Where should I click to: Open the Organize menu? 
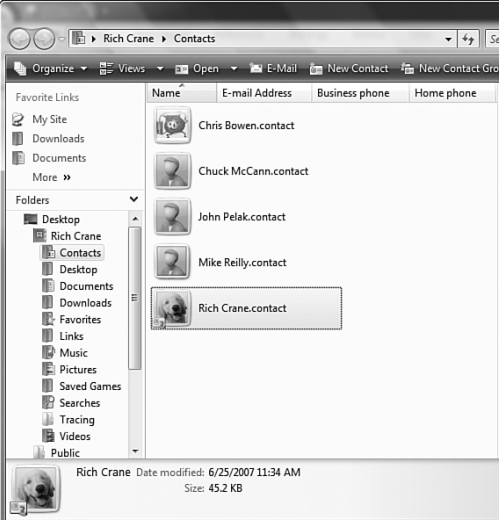(x=50, y=69)
